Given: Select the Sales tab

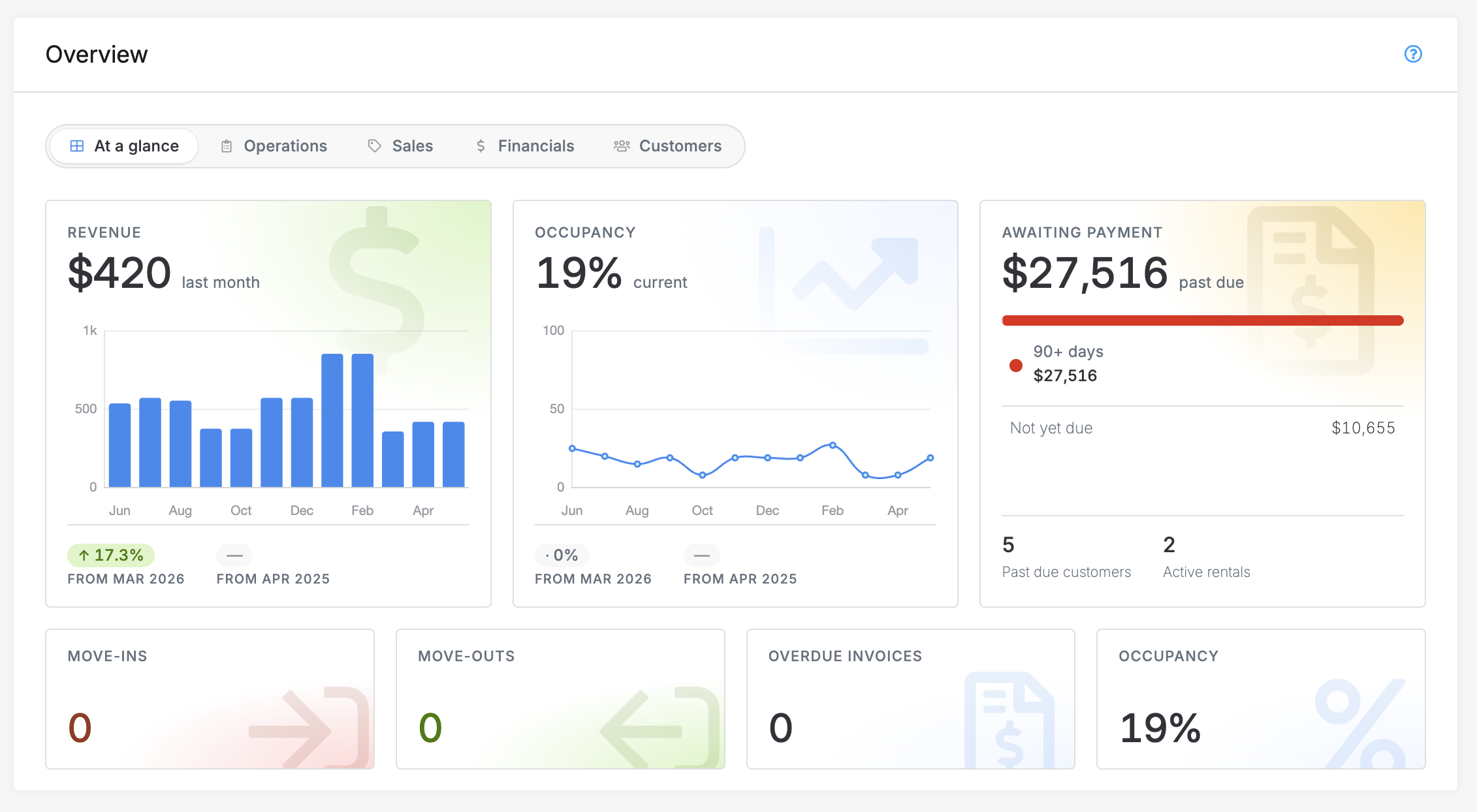Looking at the screenshot, I should point(400,146).
